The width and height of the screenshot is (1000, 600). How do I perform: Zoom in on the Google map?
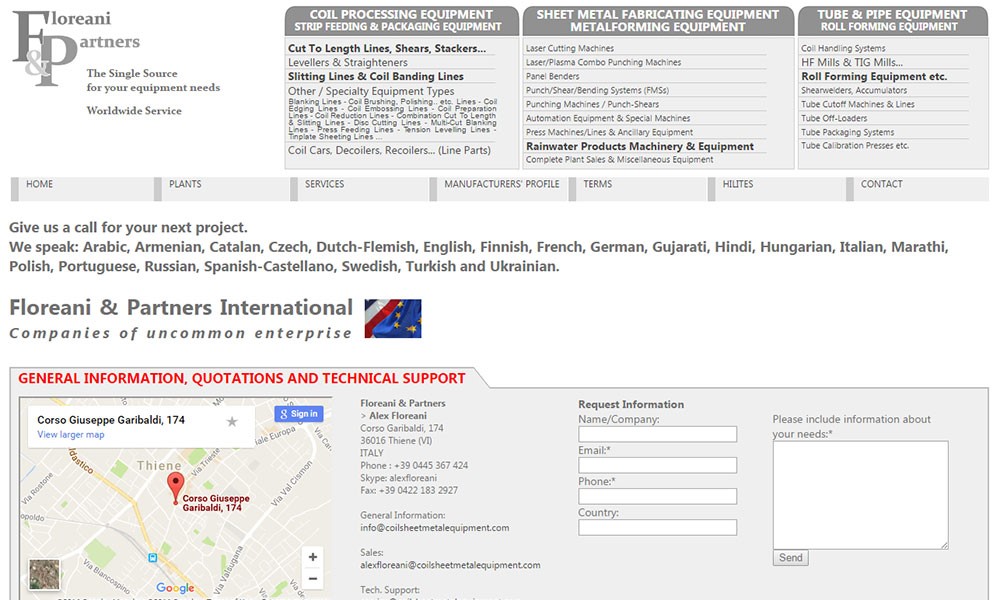tap(312, 557)
